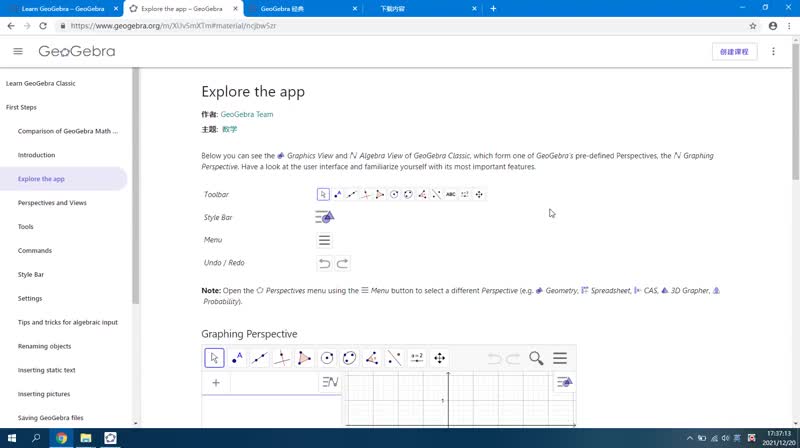The height and width of the screenshot is (448, 800).
Task: Open the applet search magnifier
Action: (536, 358)
